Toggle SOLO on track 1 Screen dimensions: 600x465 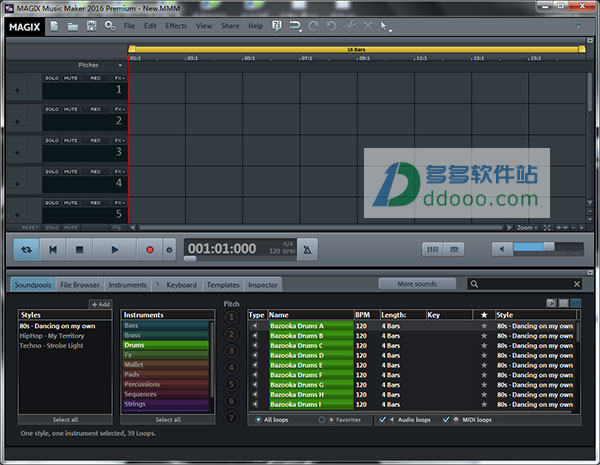[x=52, y=78]
